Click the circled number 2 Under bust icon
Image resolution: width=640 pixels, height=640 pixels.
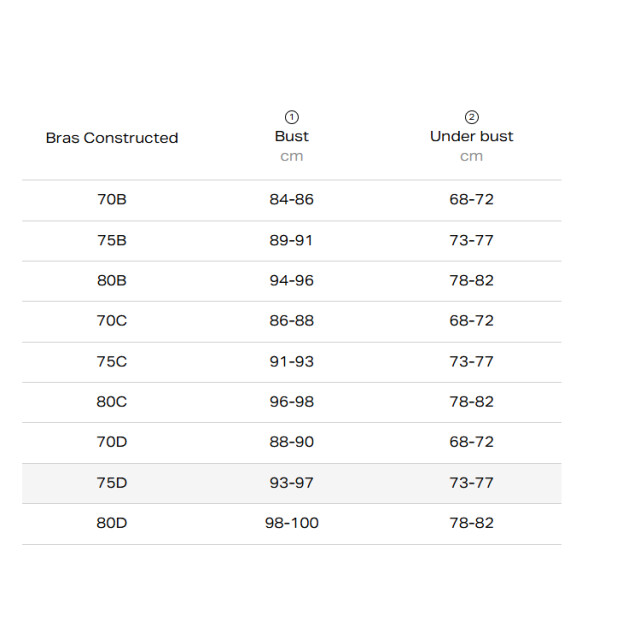click(x=471, y=118)
